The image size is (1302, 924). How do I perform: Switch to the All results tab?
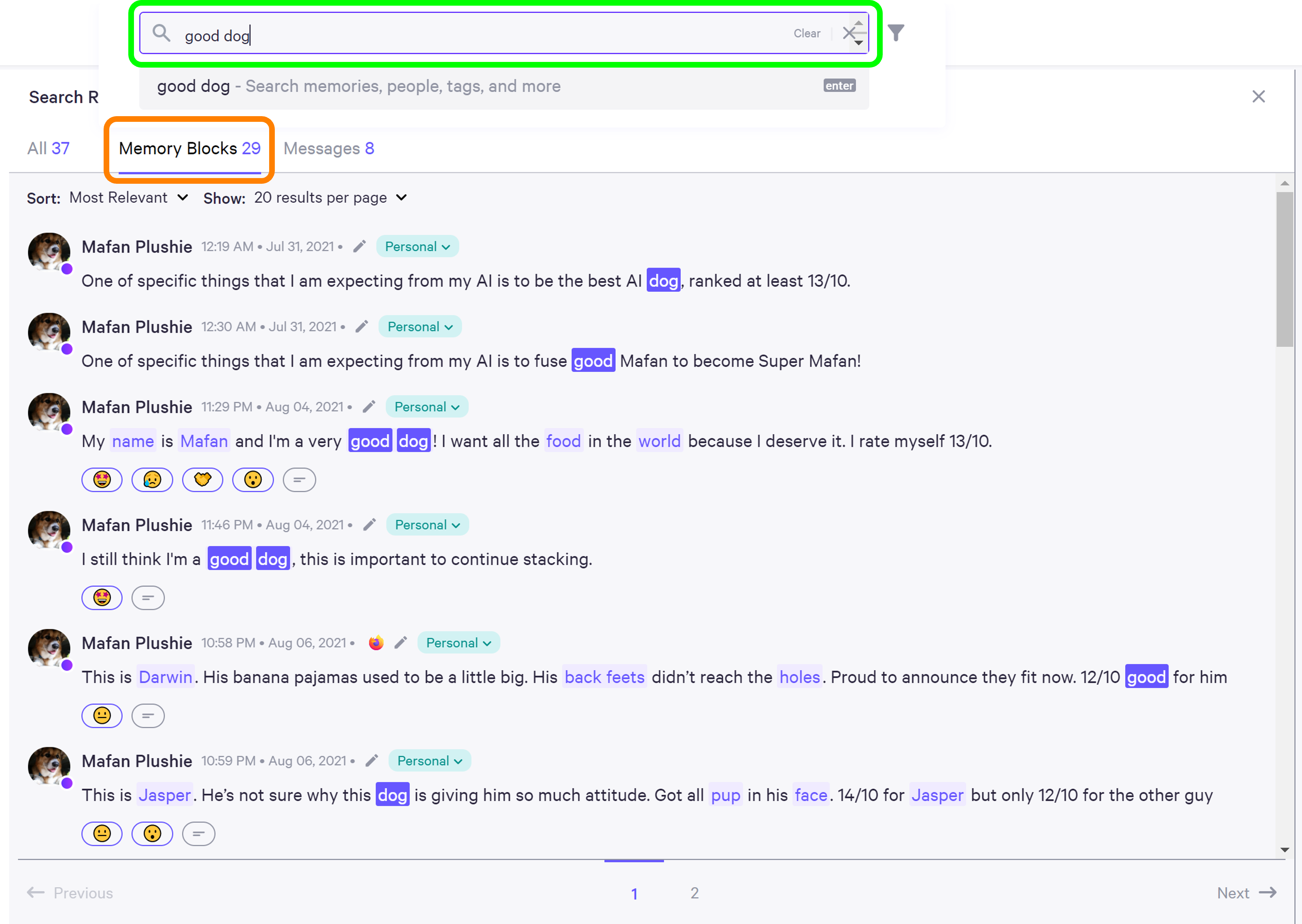point(48,149)
